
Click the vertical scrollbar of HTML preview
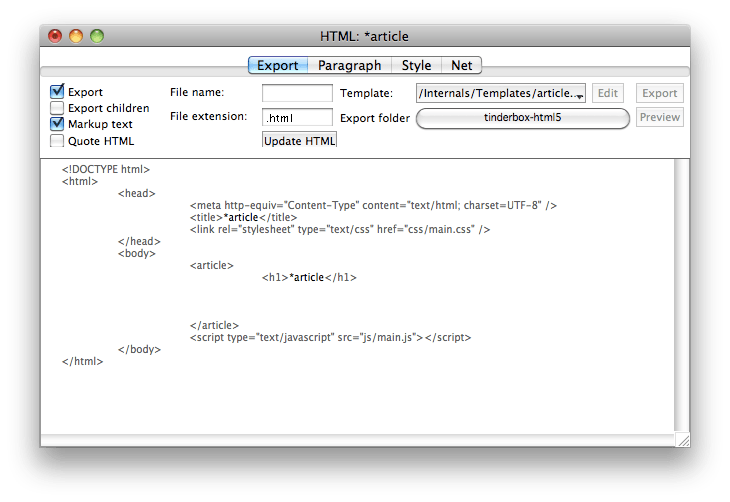tap(682, 296)
